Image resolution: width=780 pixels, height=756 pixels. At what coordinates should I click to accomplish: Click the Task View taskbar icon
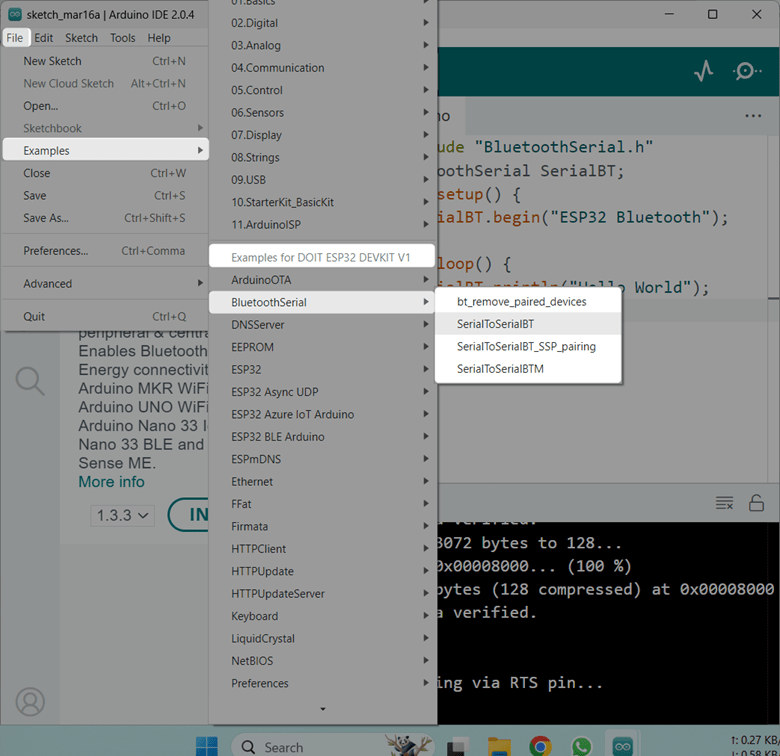tap(458, 746)
